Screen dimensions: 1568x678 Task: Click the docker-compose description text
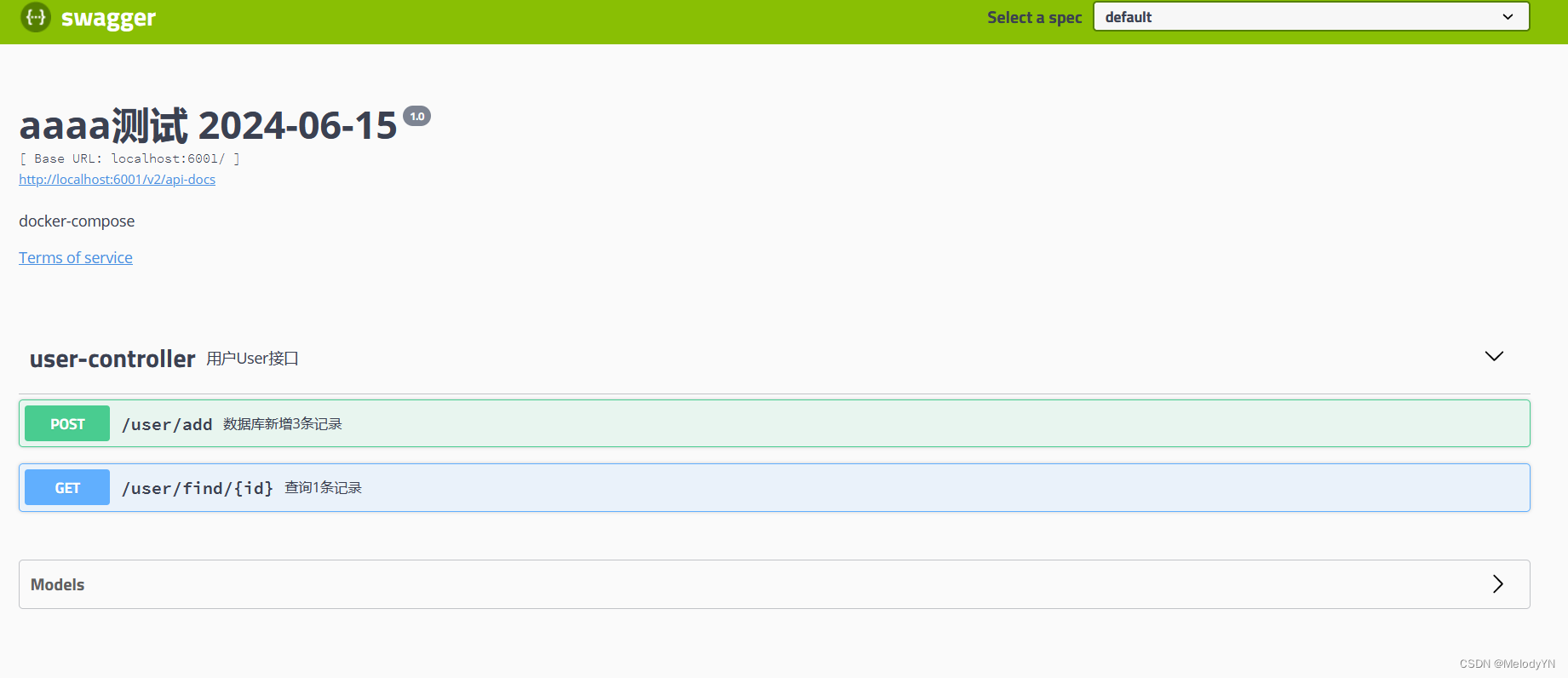[77, 221]
